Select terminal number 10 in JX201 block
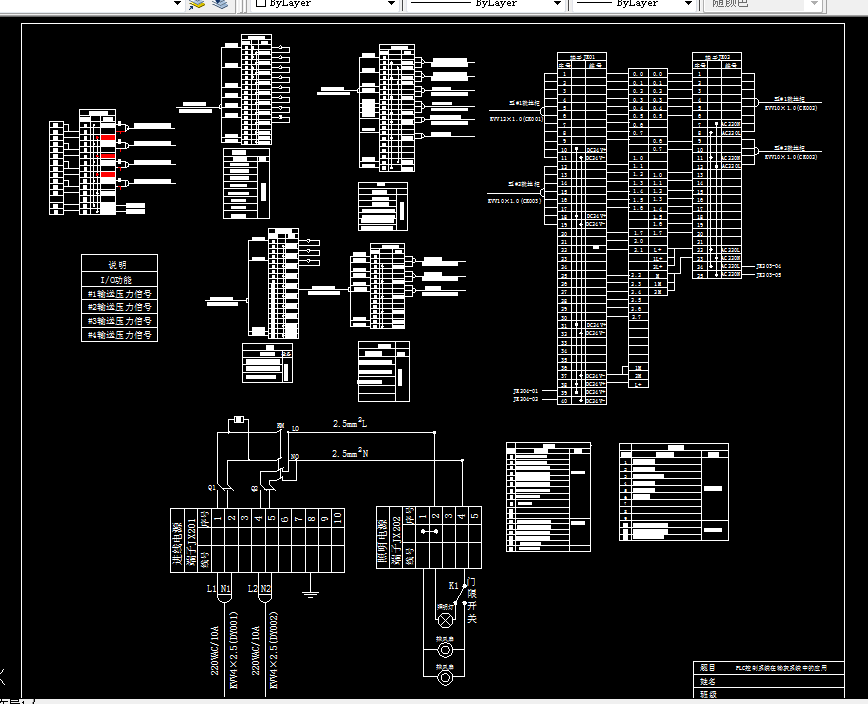This screenshot has width=868, height=704. click(338, 518)
